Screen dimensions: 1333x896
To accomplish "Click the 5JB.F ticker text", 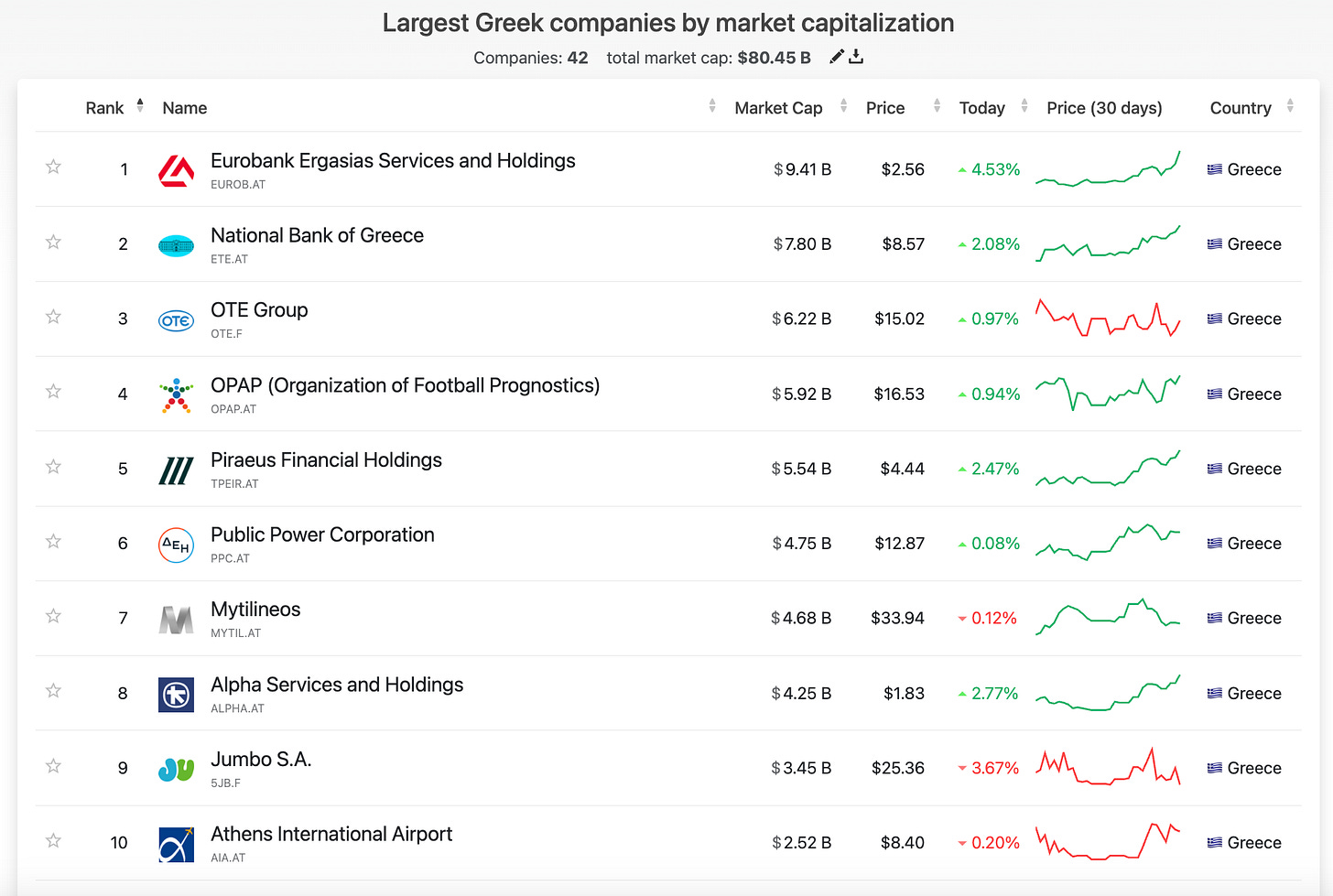I will coord(226,783).
